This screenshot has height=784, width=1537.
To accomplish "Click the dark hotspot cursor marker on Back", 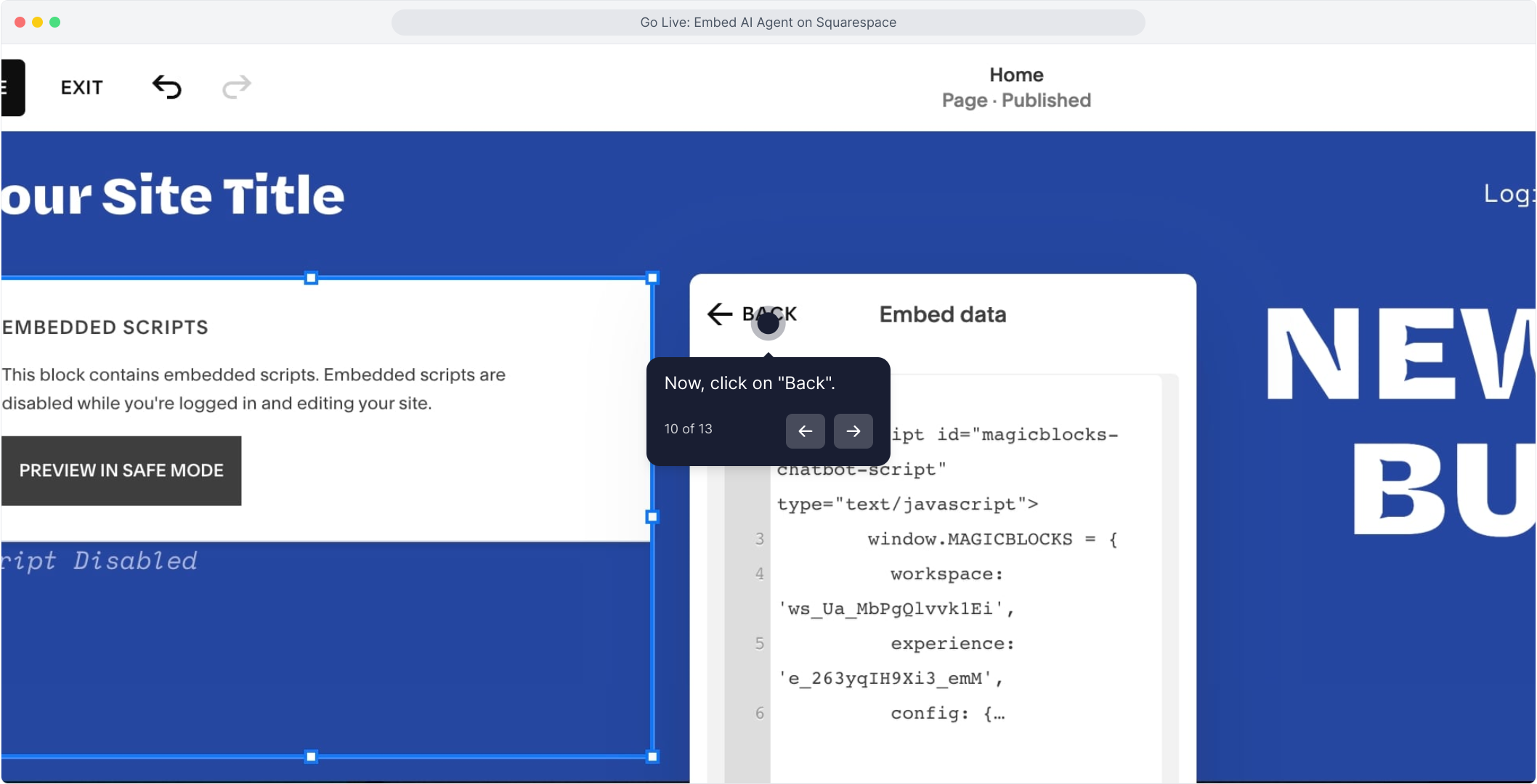I will (x=768, y=323).
